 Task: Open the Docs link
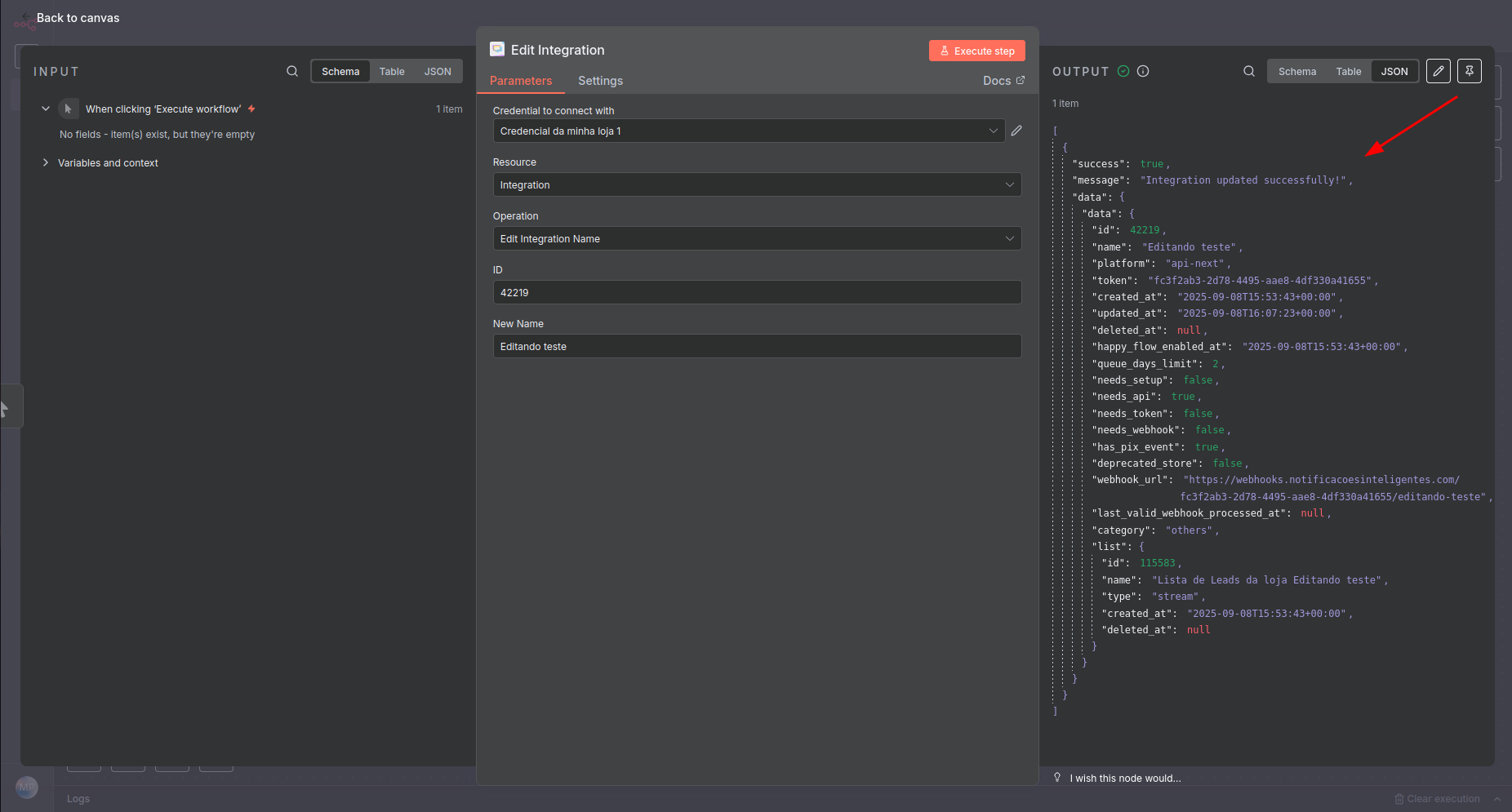click(x=1003, y=80)
